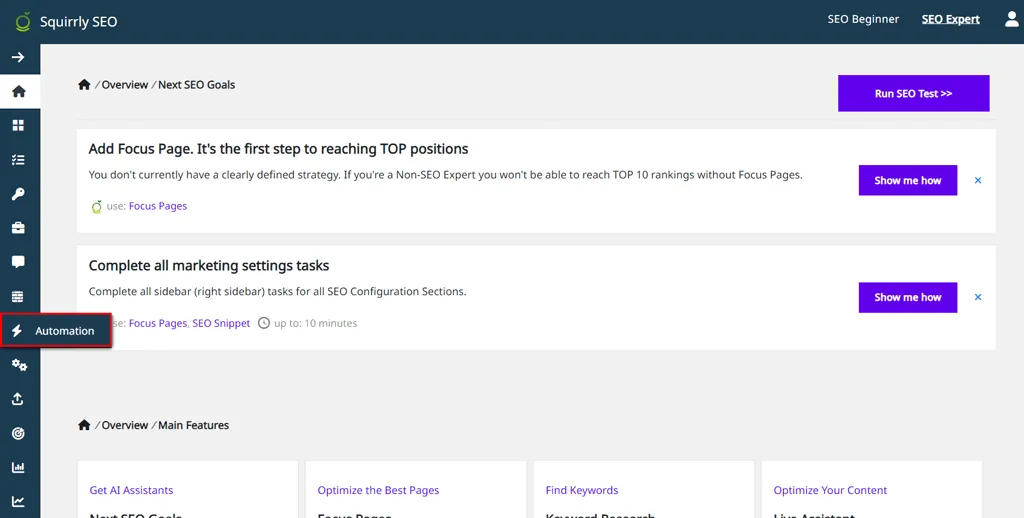Screen dimensions: 1024x518
Task: Open the user account icon
Action: tap(1012, 20)
